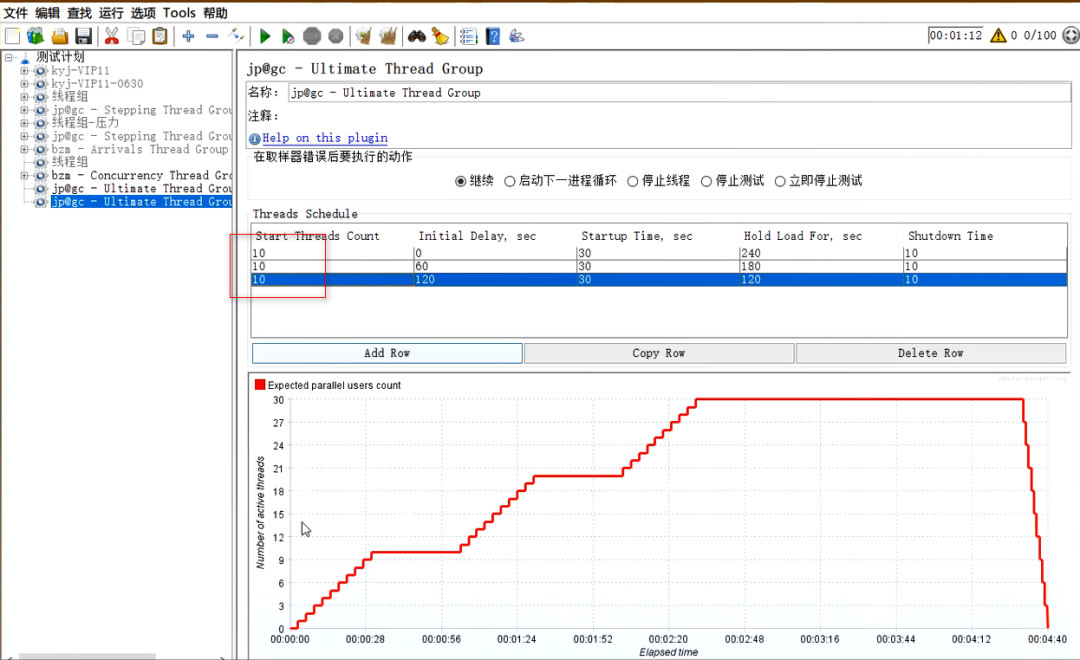
Task: Reset search with yellow brush icon
Action: (x=440, y=36)
